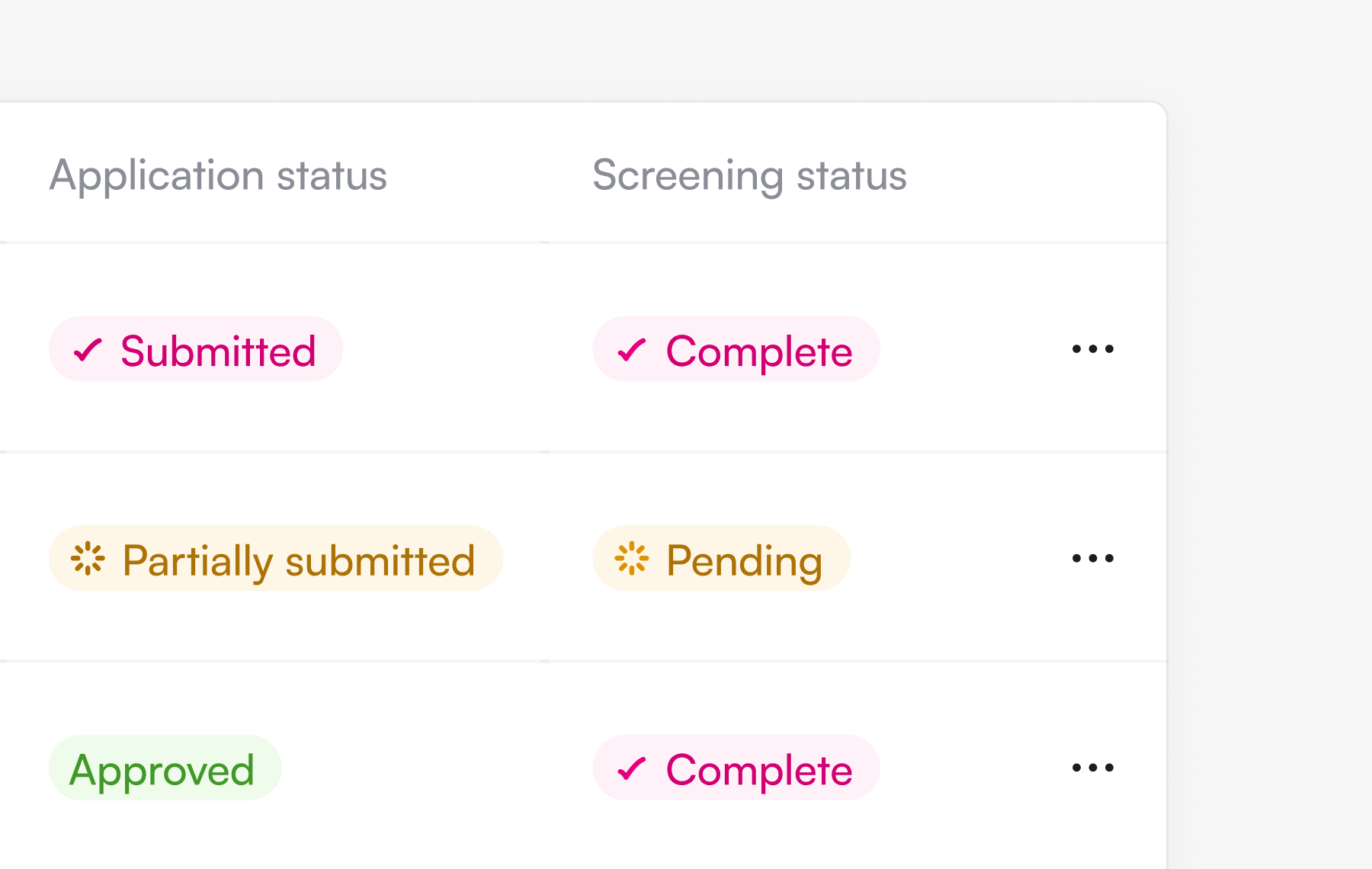Click checkmark icon in first row's Complete badge
This screenshot has height=869, width=1372.
point(632,350)
